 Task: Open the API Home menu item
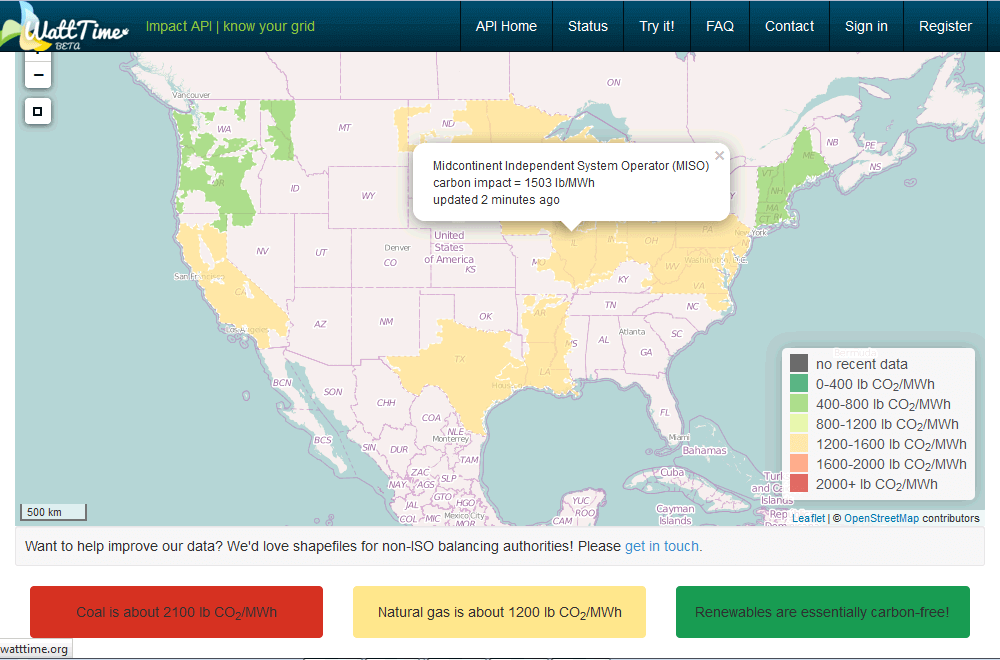click(x=506, y=26)
